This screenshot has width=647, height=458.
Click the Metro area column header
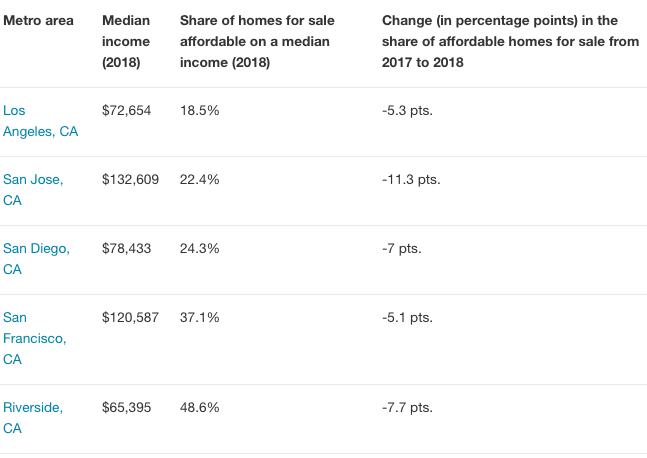click(x=39, y=21)
